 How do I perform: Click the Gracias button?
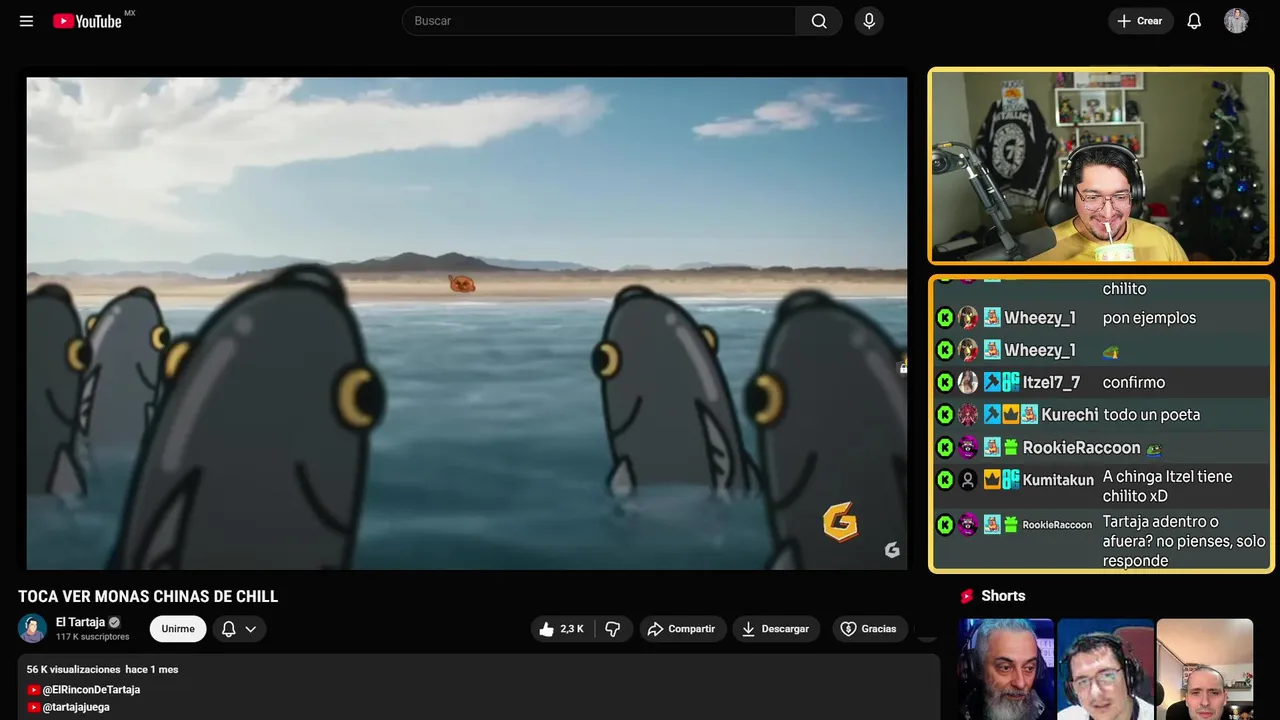click(x=870, y=629)
